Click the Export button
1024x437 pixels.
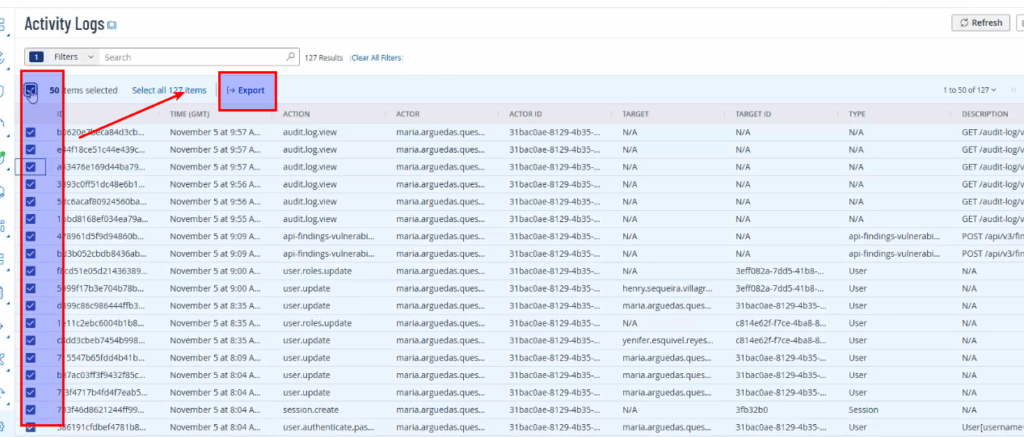246,90
